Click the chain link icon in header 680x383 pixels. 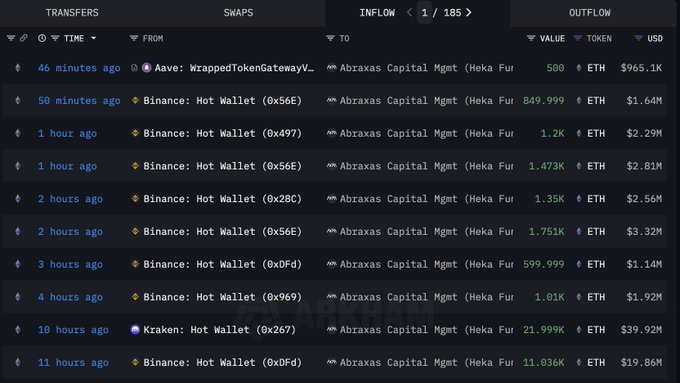coord(23,38)
